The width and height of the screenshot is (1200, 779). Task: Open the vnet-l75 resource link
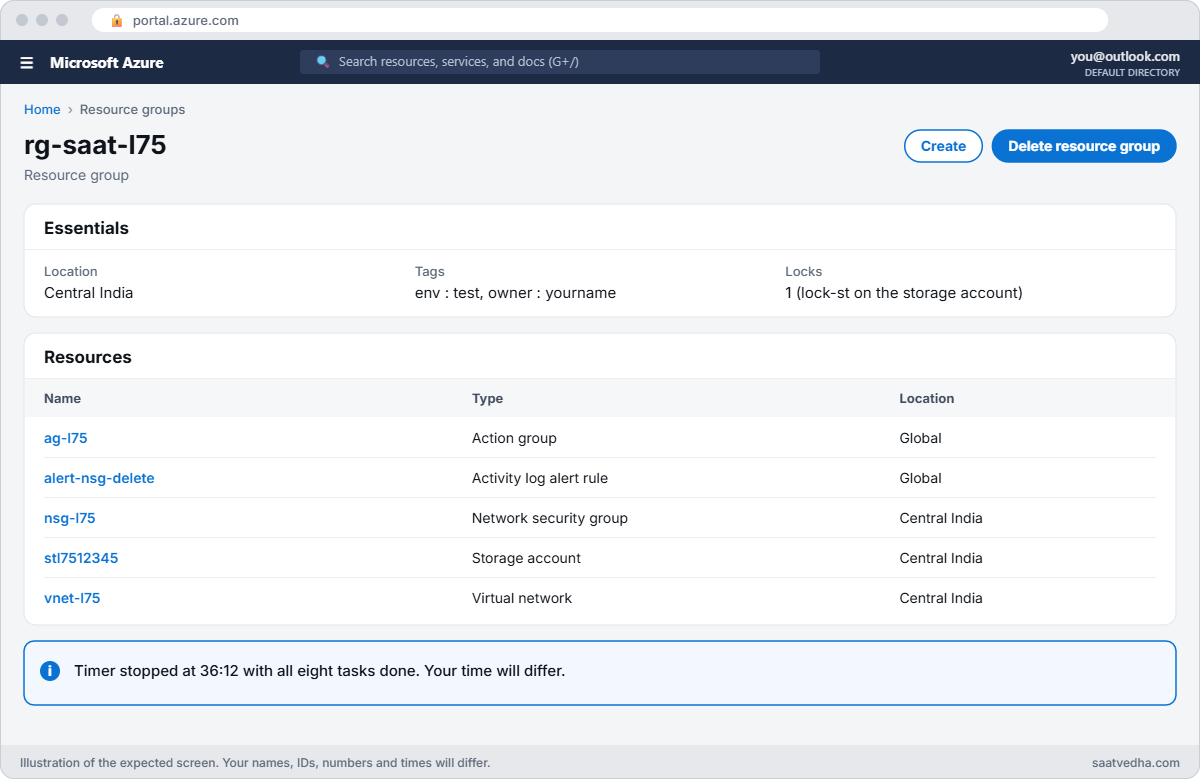pyautogui.click(x=72, y=598)
